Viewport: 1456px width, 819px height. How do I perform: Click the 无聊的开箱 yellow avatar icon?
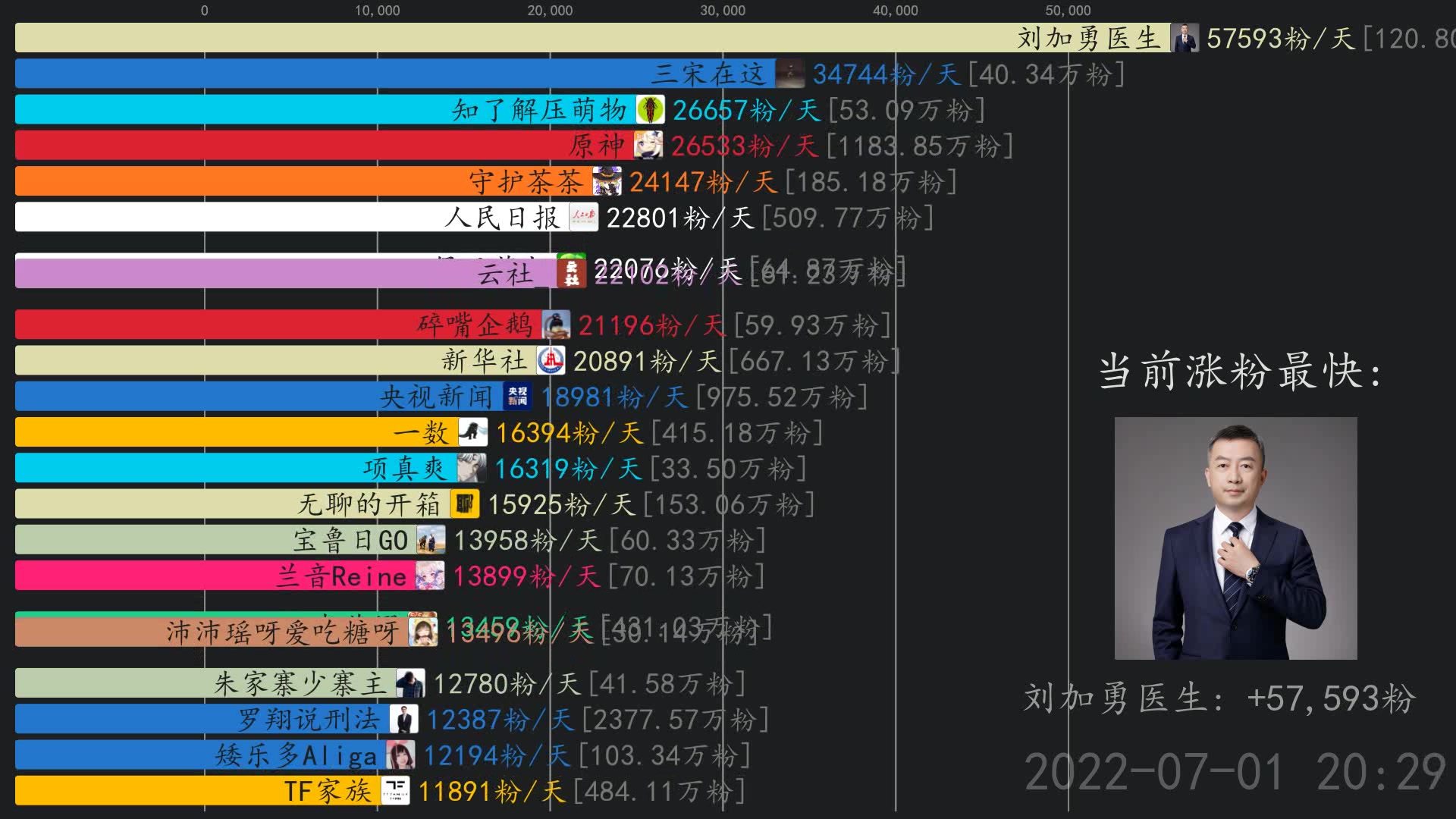(465, 504)
